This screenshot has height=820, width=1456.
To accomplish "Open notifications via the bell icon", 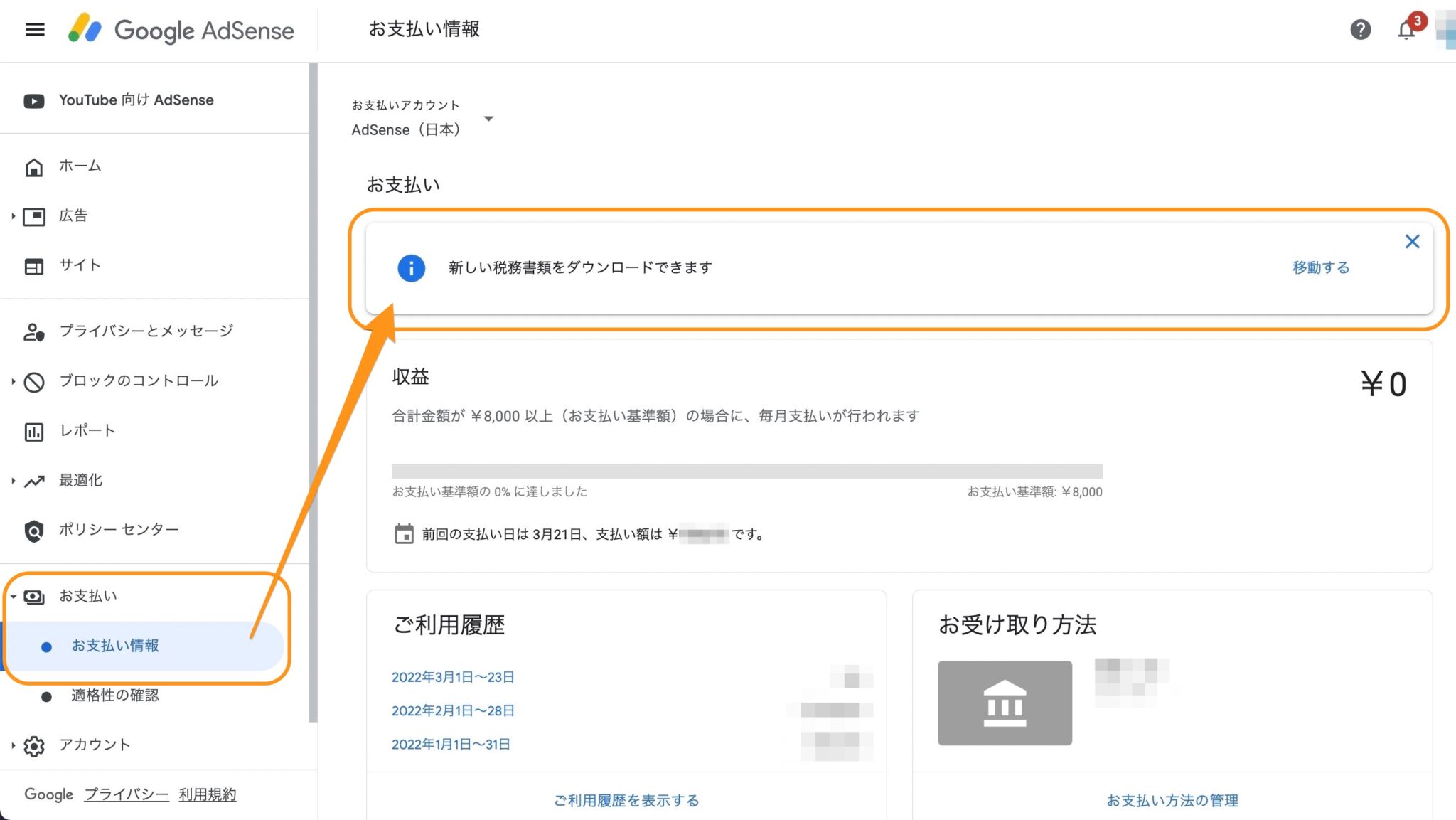I will click(x=1406, y=30).
